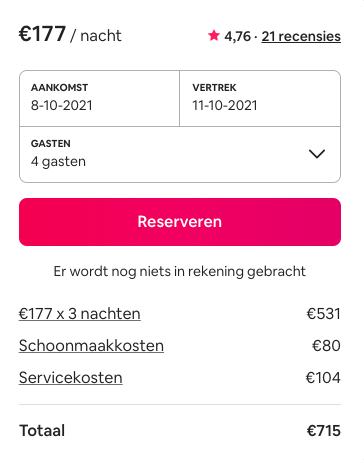Click the 4,76 rating score
Image resolution: width=364 pixels, height=460 pixels.
(237, 36)
